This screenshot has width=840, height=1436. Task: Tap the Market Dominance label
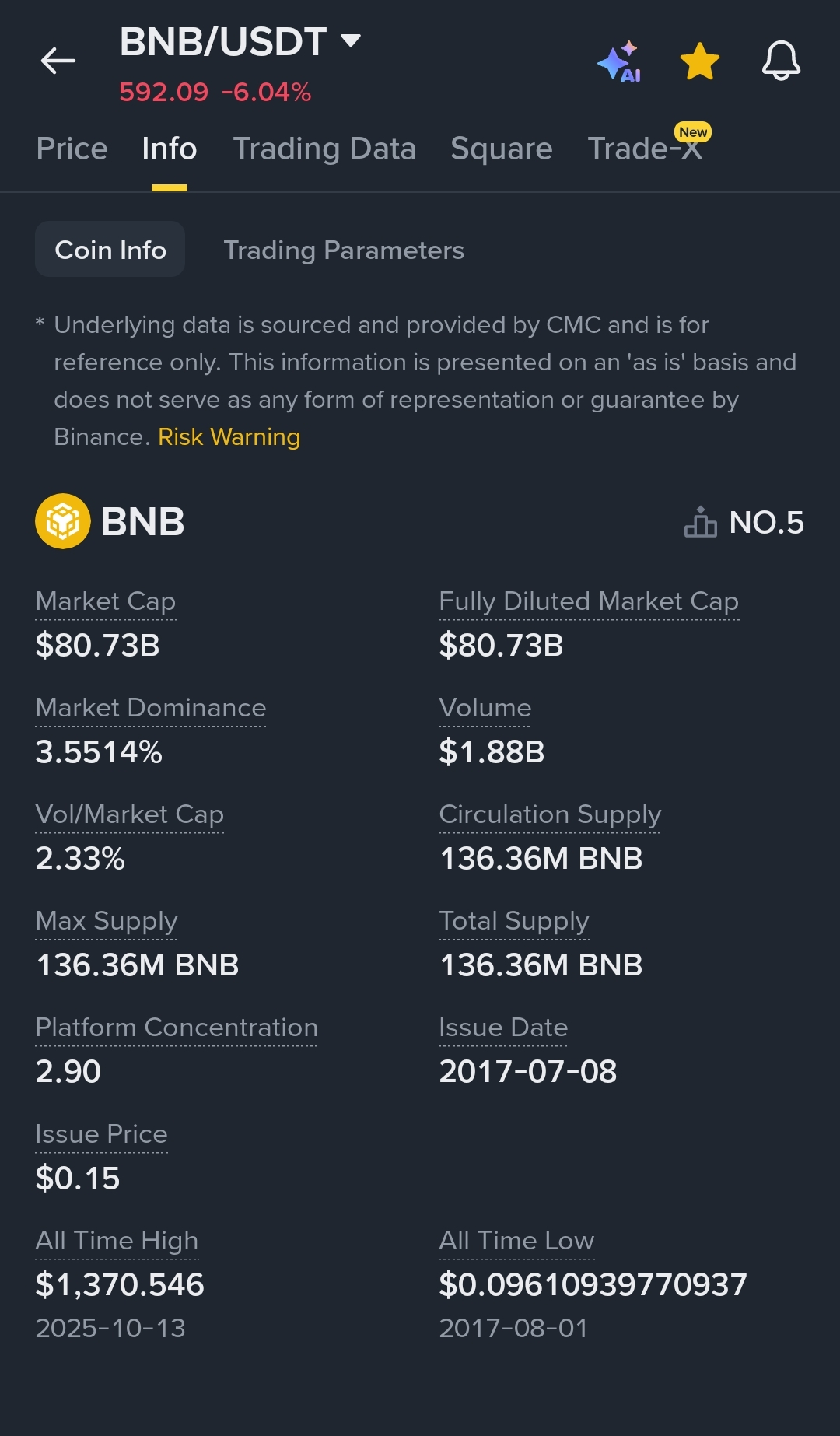tap(151, 708)
